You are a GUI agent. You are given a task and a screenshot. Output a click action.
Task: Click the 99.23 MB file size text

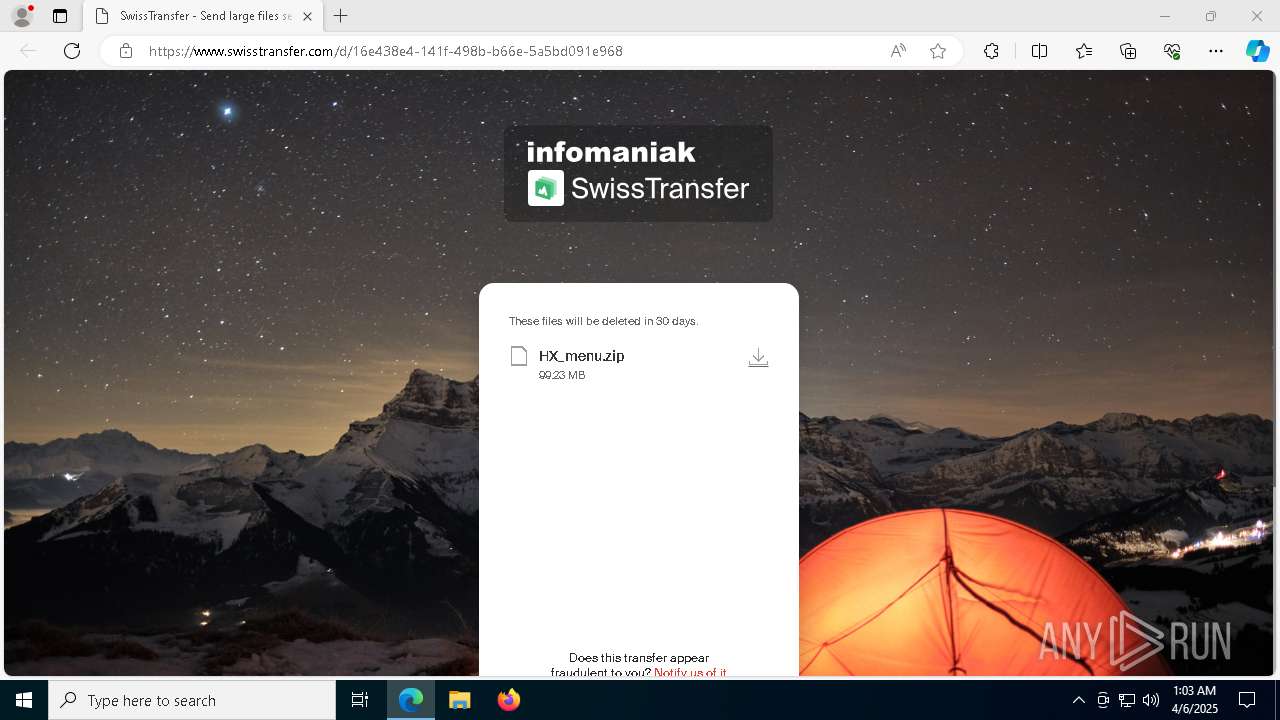click(x=562, y=375)
